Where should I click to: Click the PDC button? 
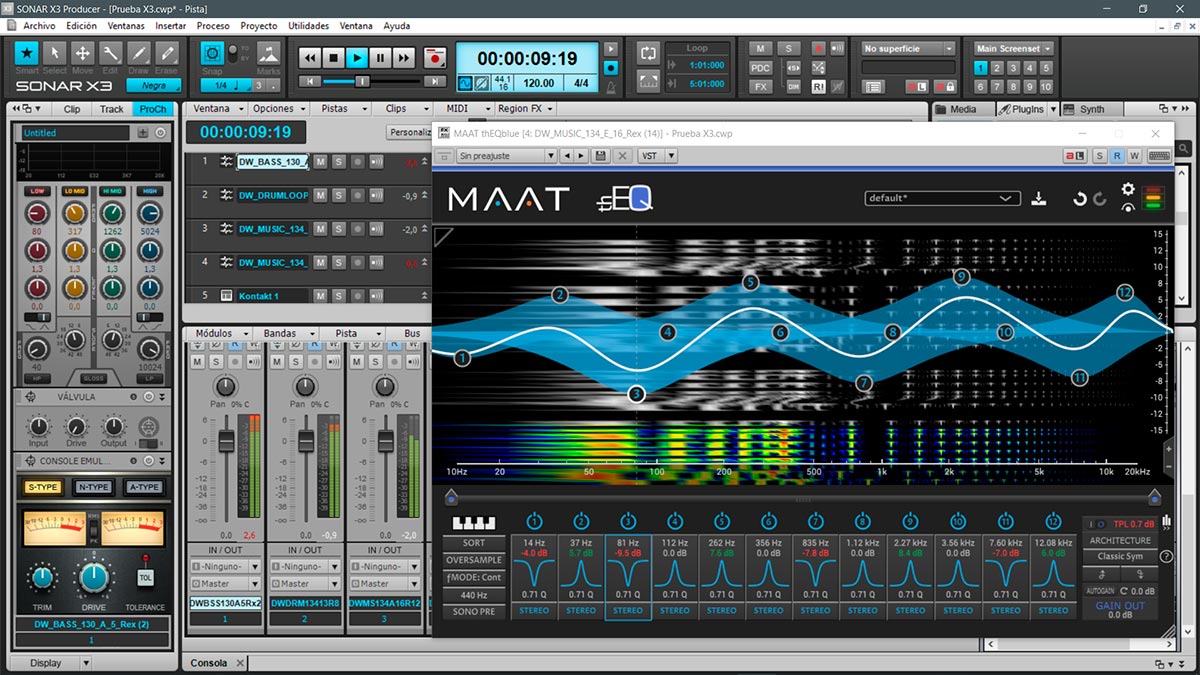click(761, 67)
